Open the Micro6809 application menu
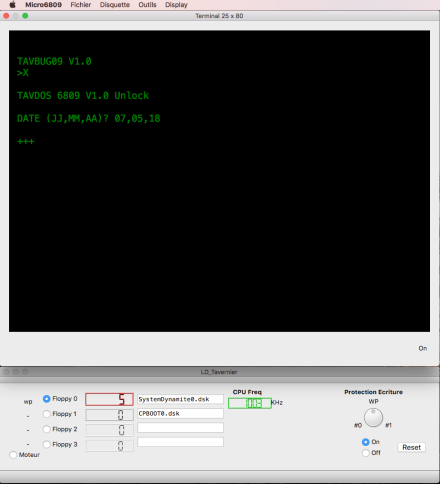The image size is (440, 484). 43,5
